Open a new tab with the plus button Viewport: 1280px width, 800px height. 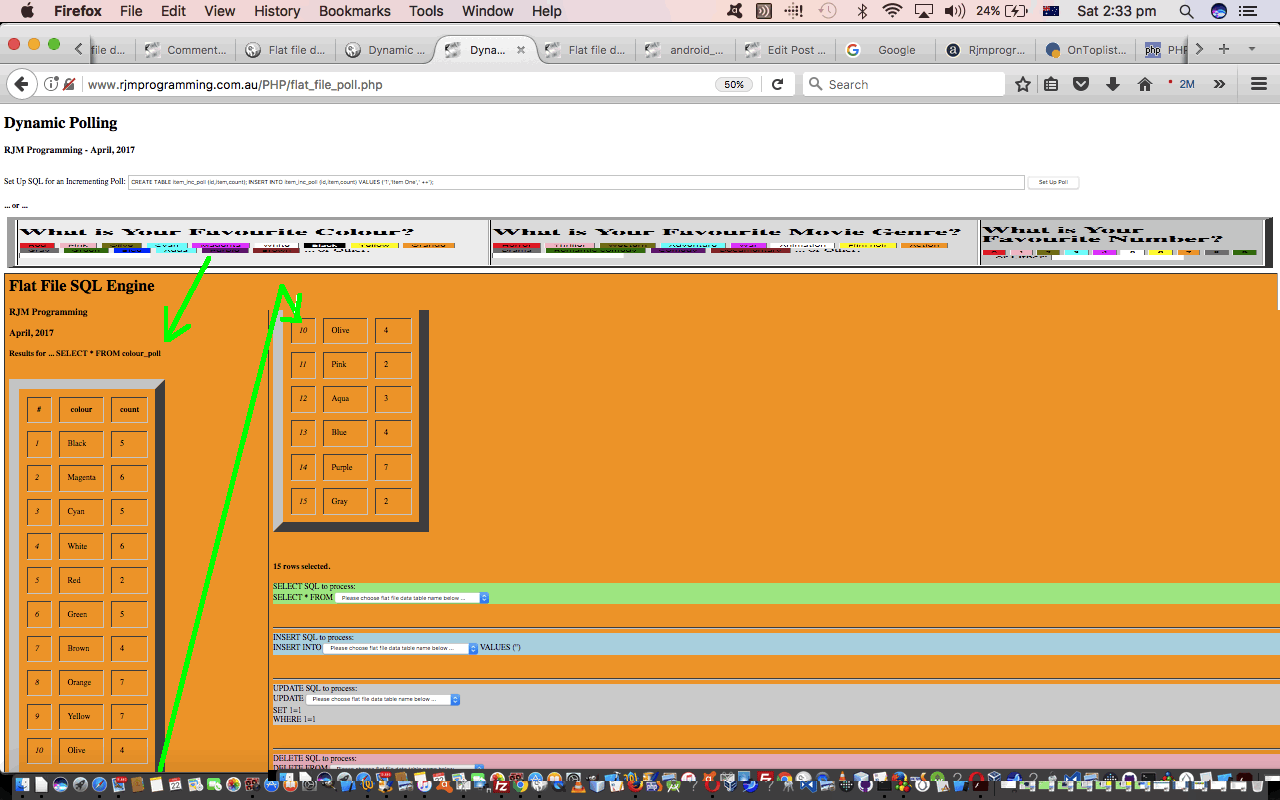point(1224,49)
